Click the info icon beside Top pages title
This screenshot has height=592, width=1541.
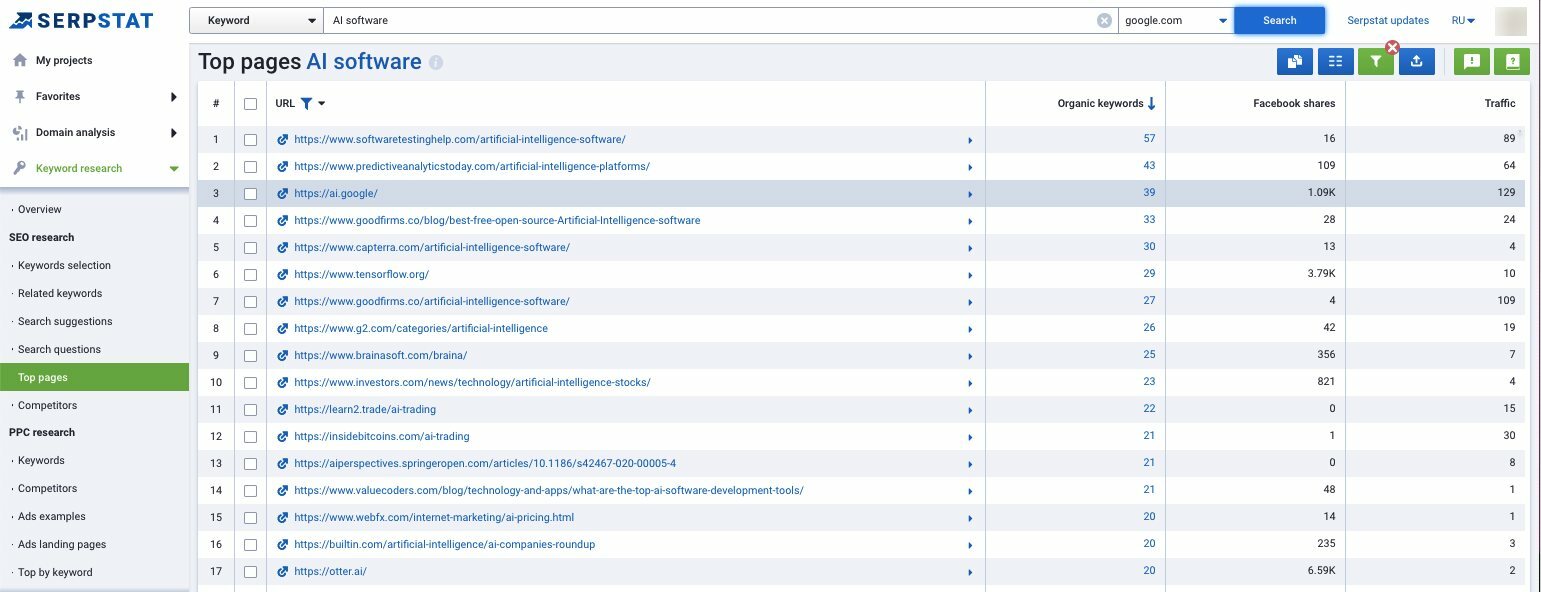pos(436,62)
